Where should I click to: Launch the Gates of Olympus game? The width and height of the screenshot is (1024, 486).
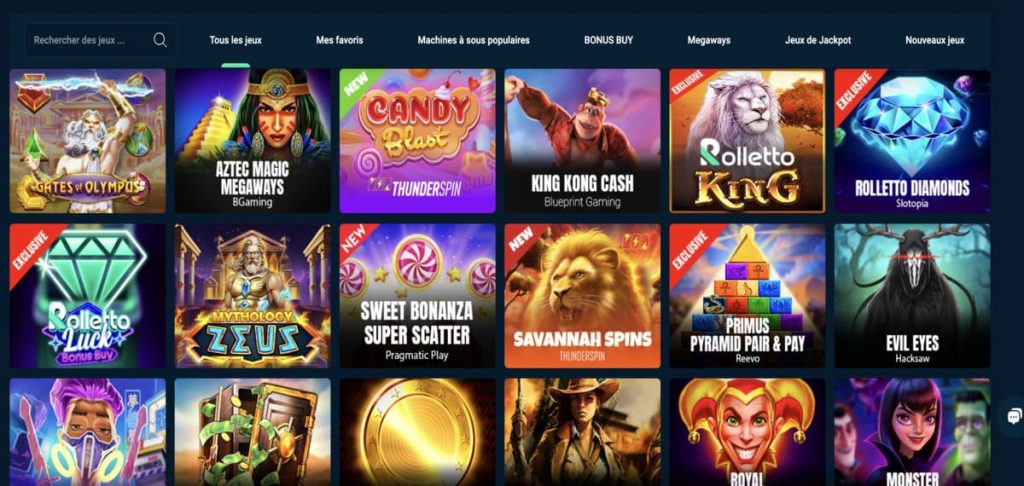pos(88,141)
